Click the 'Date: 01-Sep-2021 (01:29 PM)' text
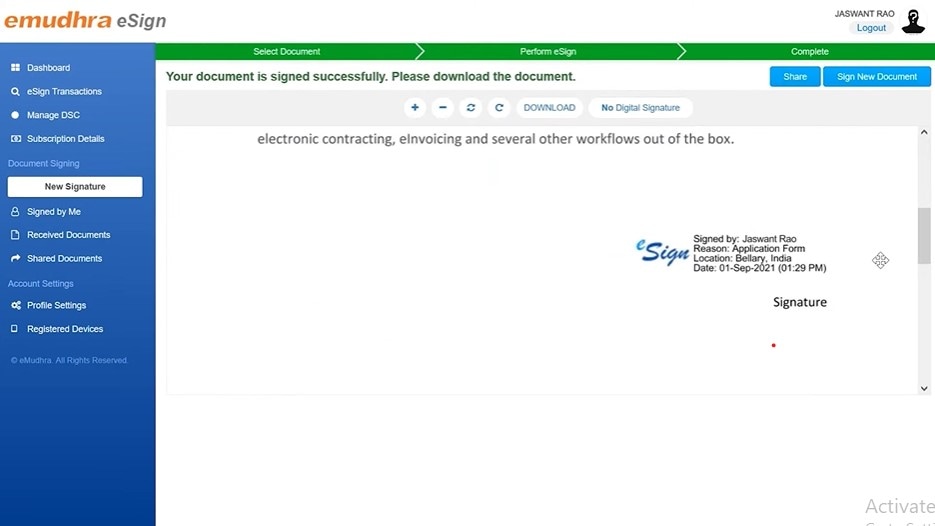Screen dimensions: 935x526 pos(760,268)
